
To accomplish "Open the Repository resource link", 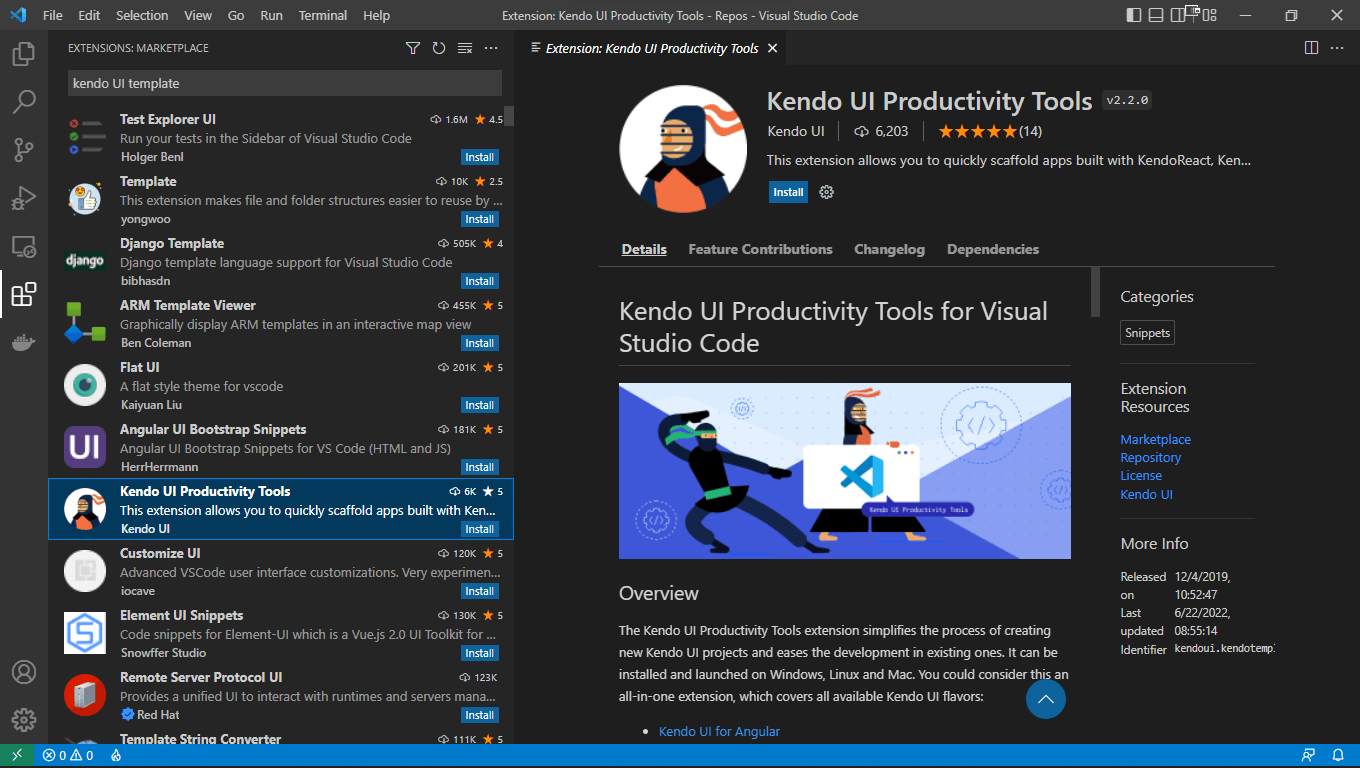I will 1150,457.
